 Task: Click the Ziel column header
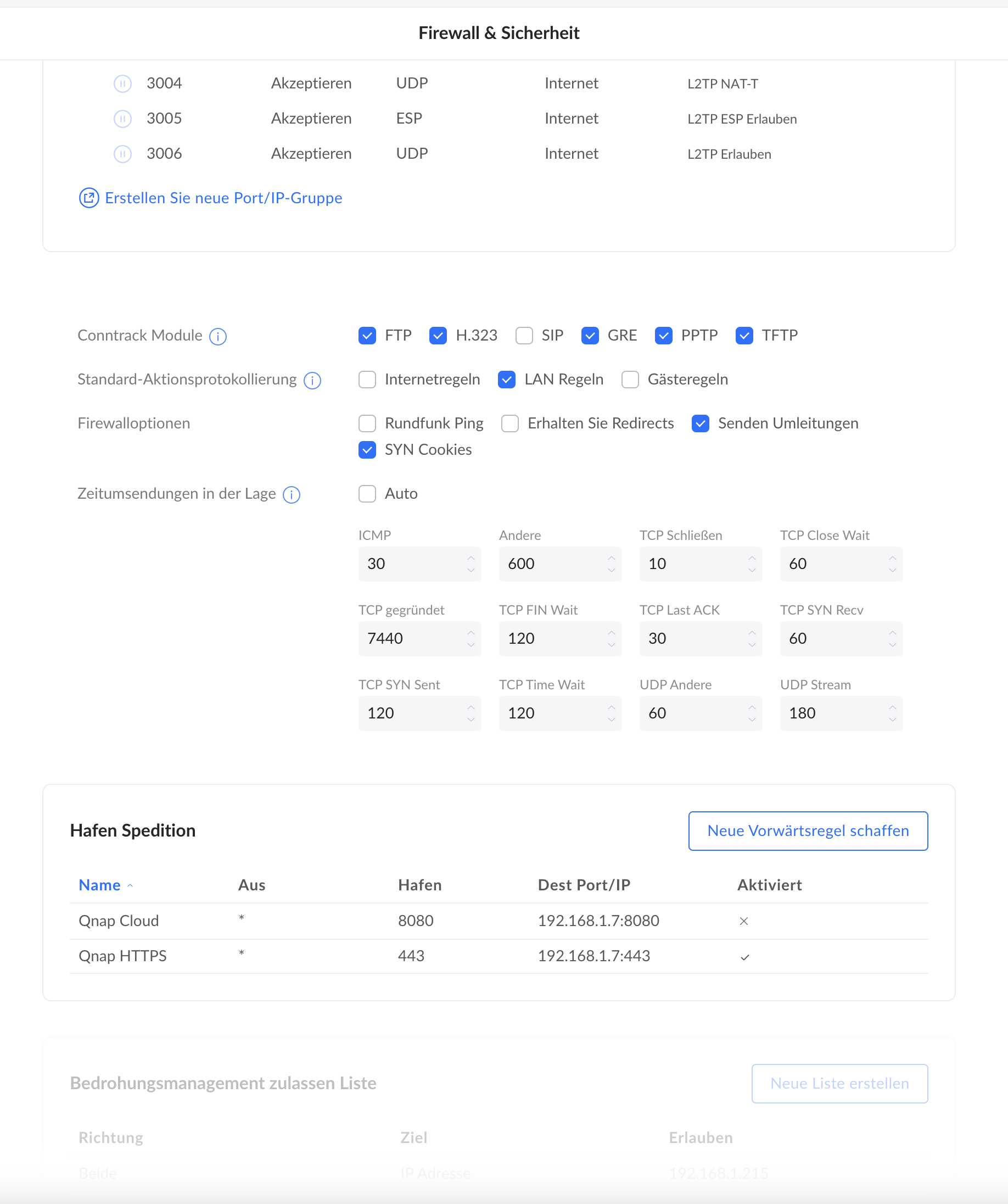[x=414, y=1138]
